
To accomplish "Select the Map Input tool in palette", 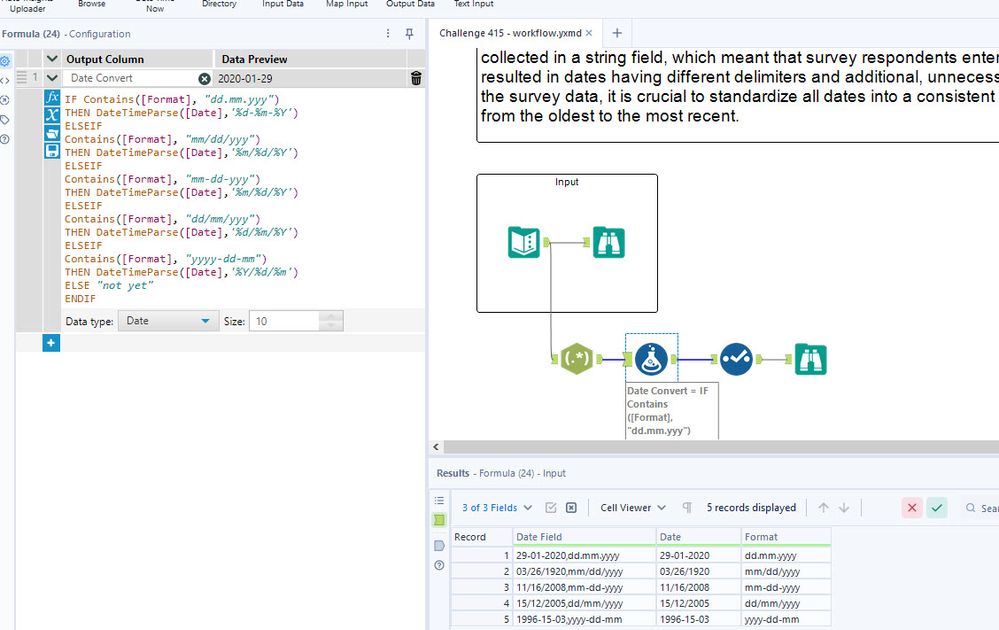I will click(x=347, y=4).
